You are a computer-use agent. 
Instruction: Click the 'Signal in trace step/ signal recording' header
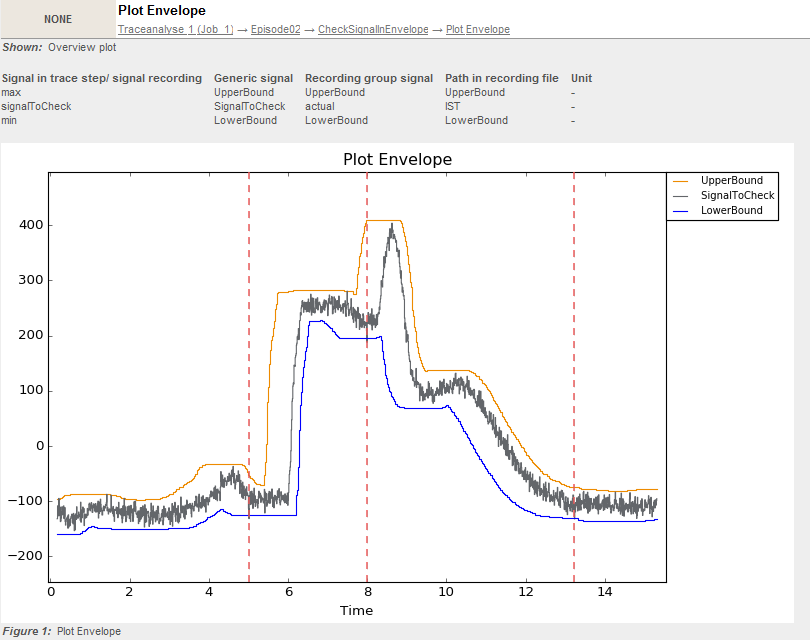102,78
